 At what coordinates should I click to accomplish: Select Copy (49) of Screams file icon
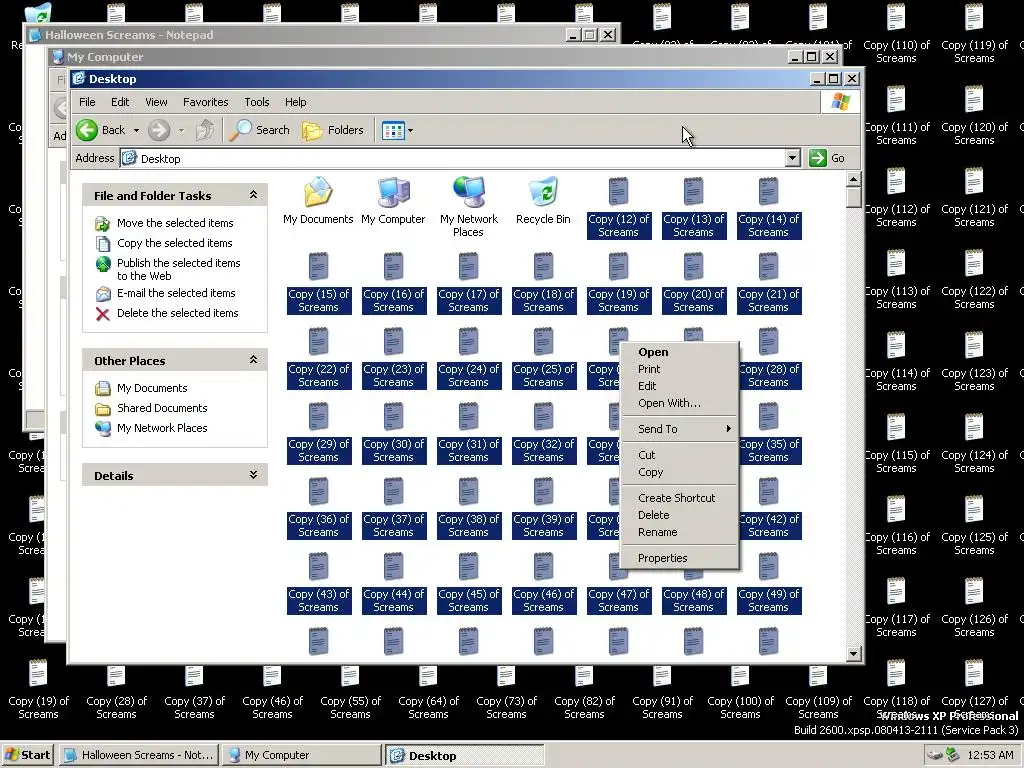tap(769, 568)
